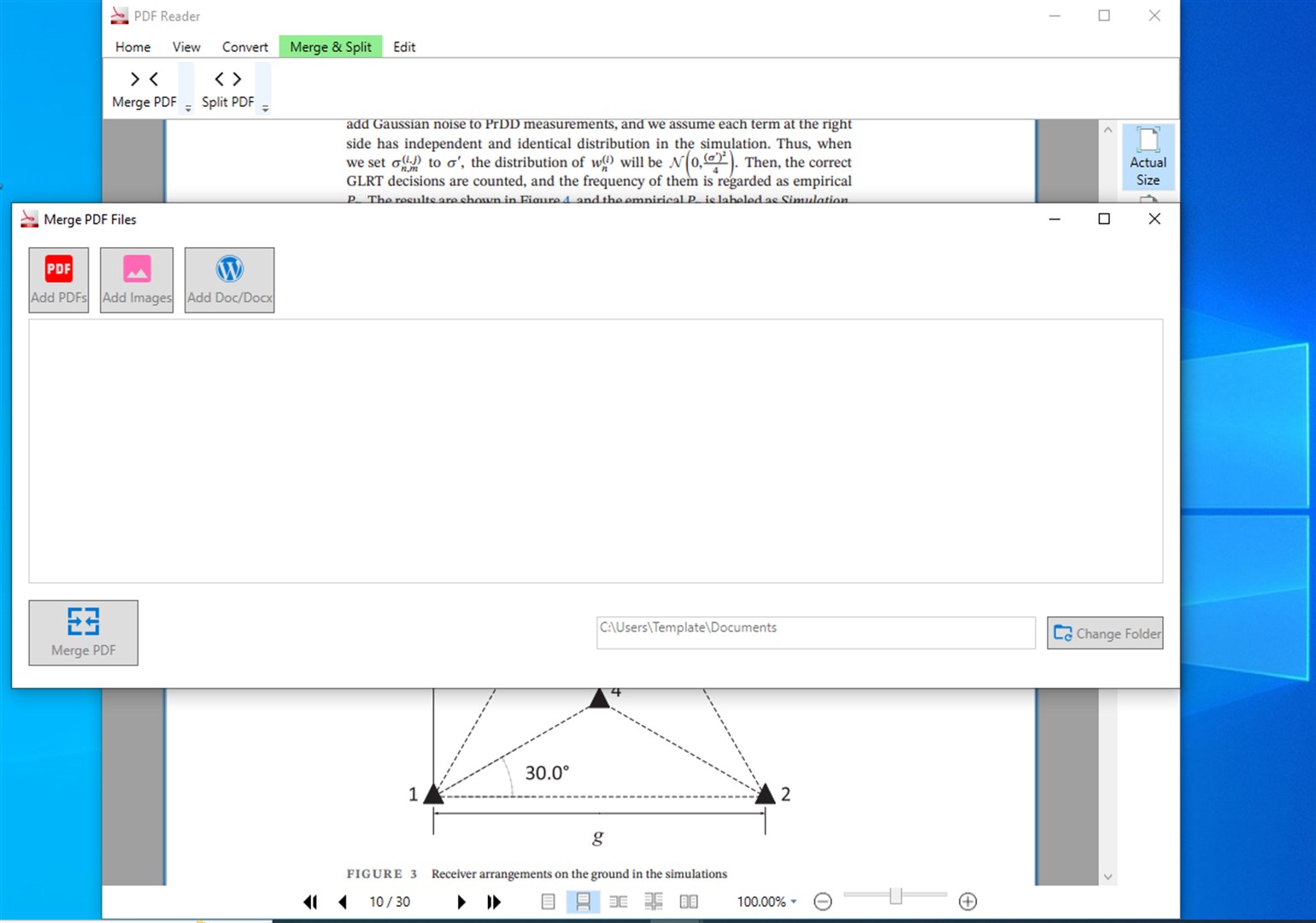Image resolution: width=1316 pixels, height=923 pixels.
Task: Click PDF Reader app icon in title bar
Action: (x=119, y=15)
